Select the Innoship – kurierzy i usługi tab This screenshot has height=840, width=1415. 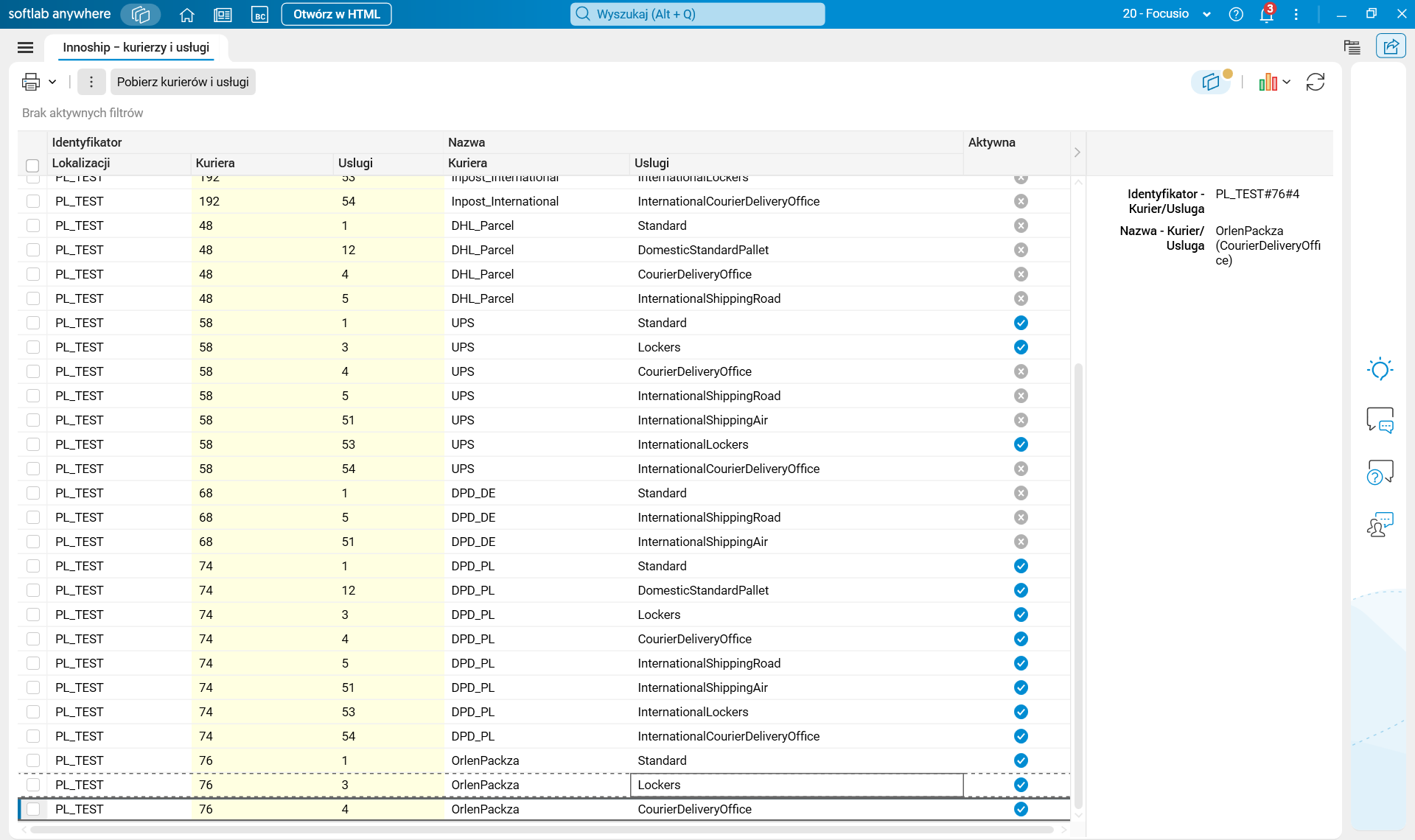click(136, 47)
